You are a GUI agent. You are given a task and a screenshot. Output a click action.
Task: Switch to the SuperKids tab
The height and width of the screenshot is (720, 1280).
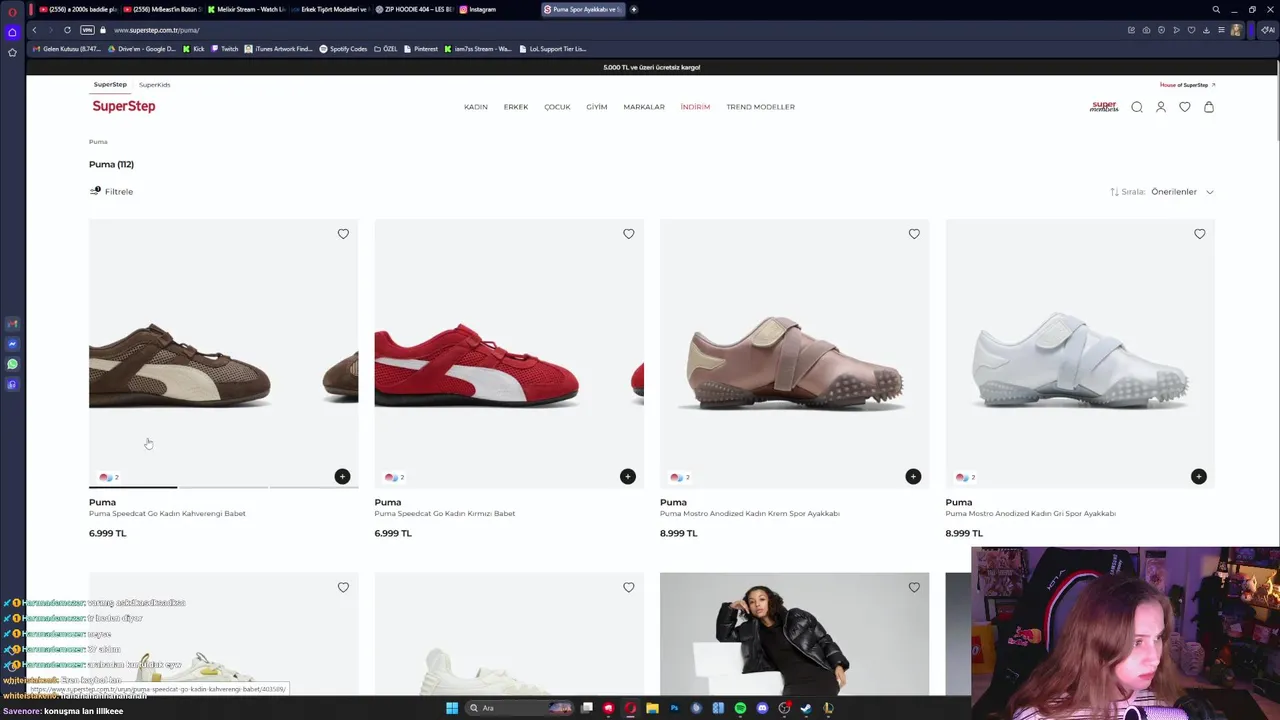tap(155, 85)
